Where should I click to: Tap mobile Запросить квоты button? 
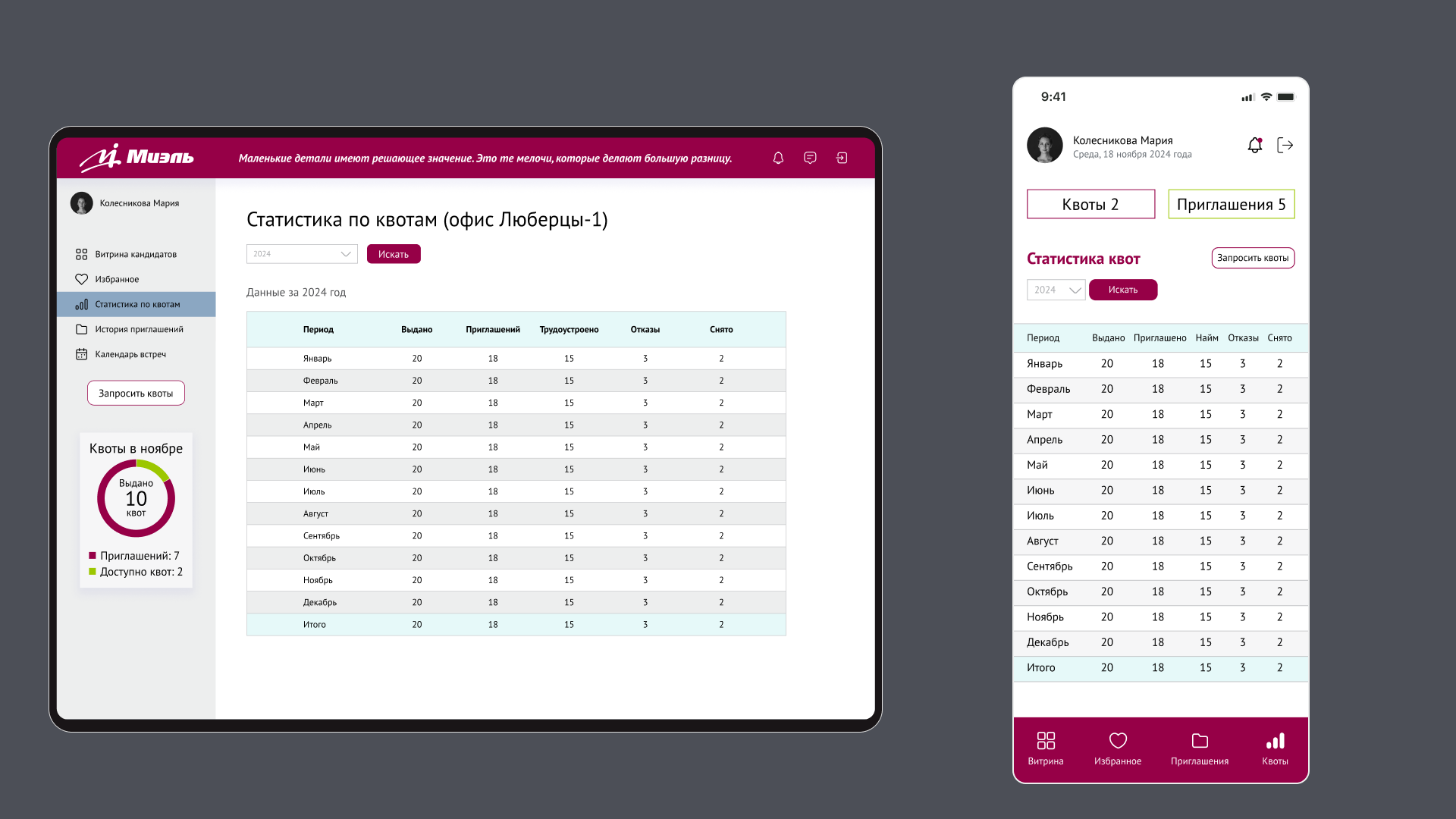point(1253,258)
